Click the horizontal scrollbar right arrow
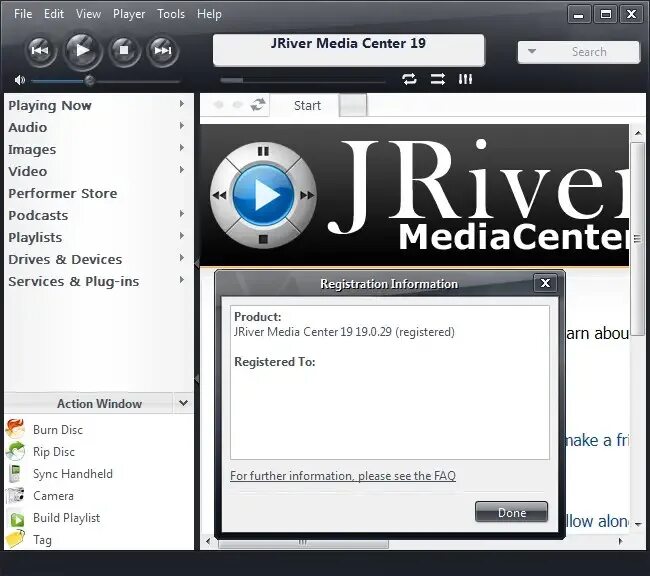Image resolution: width=650 pixels, height=576 pixels. click(x=621, y=541)
